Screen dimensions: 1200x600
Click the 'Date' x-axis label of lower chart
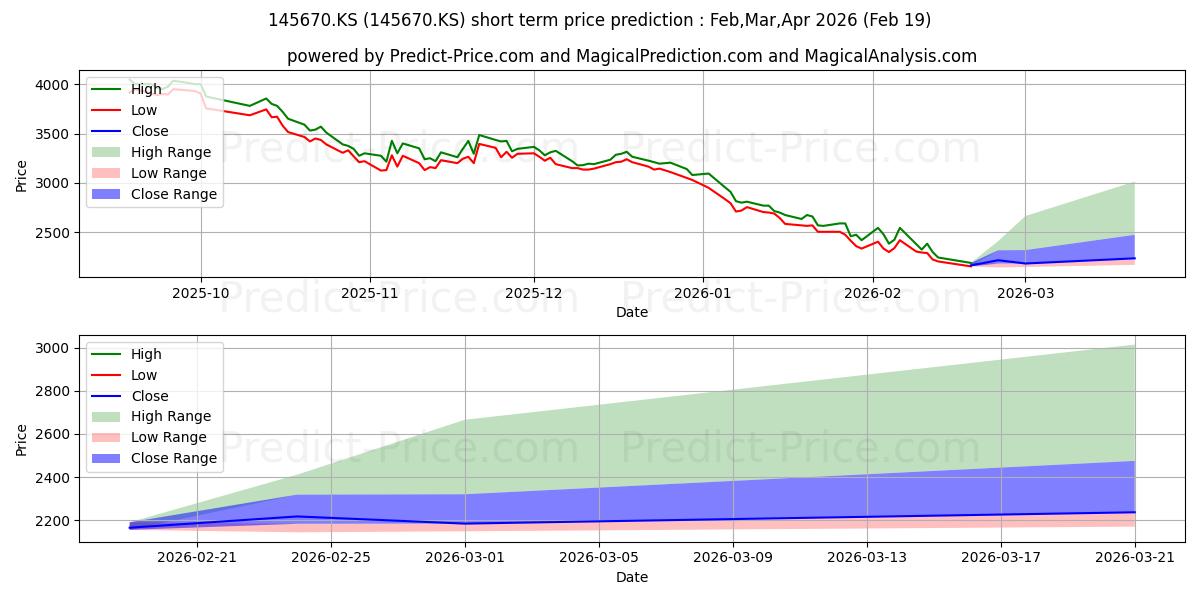point(632,578)
